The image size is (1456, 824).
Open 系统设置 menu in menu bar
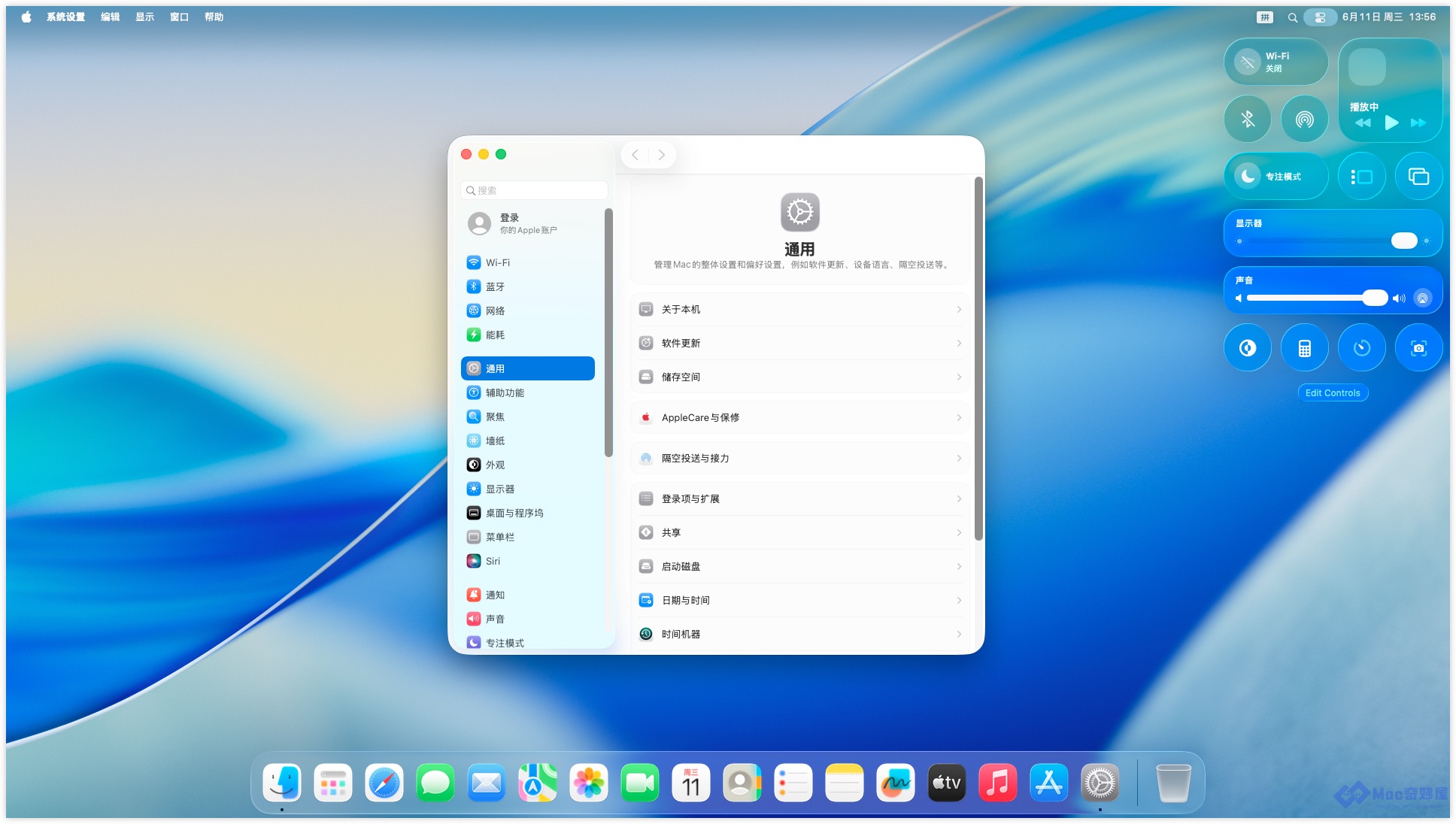coord(66,17)
